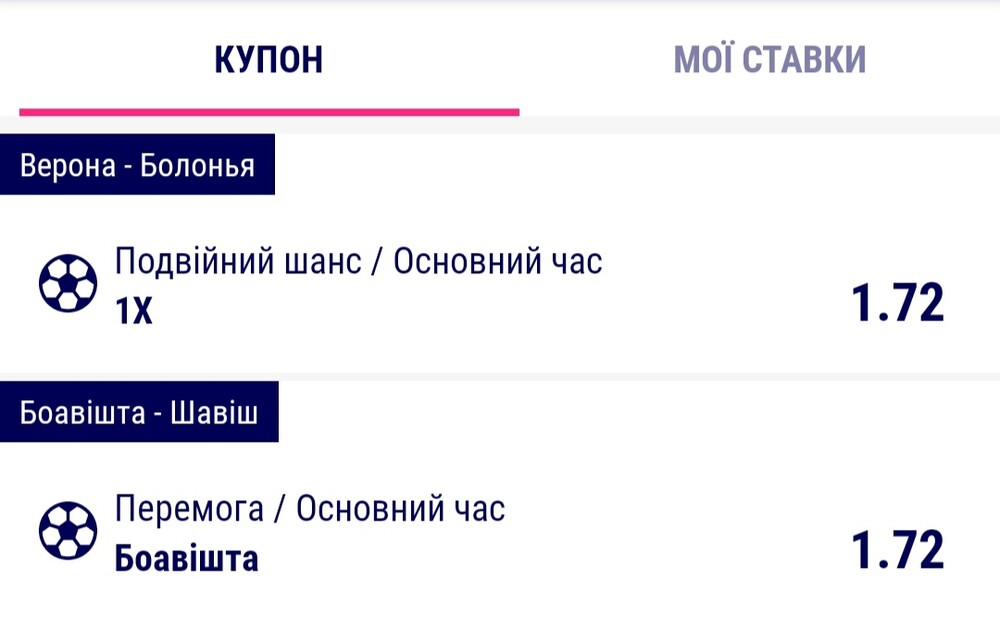Image resolution: width=1000 pixels, height=617 pixels.
Task: Click Основний час in the Перемога row
Action: pyautogui.click(x=401, y=509)
